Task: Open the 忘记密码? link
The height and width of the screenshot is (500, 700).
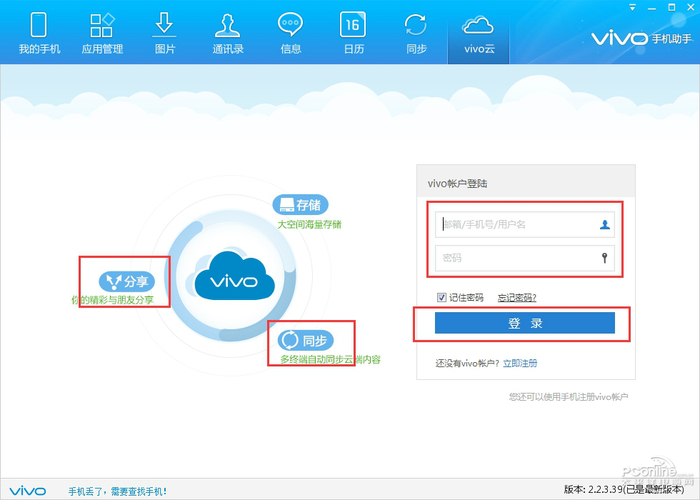Action: coord(517,298)
